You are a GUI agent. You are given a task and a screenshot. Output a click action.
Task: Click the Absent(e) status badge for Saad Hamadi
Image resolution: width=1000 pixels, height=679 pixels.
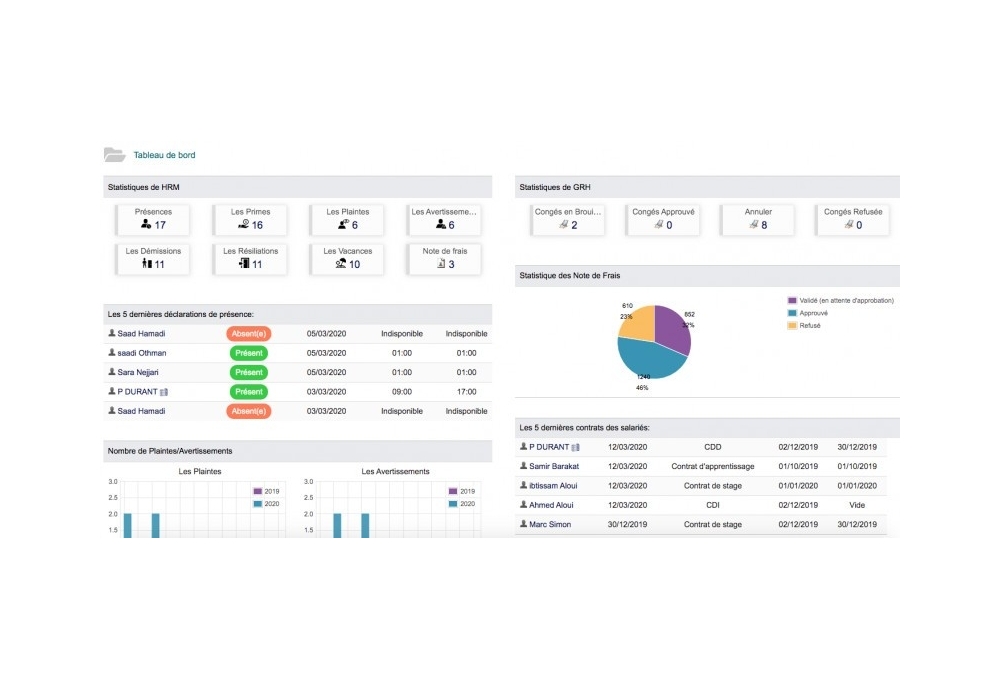click(248, 333)
